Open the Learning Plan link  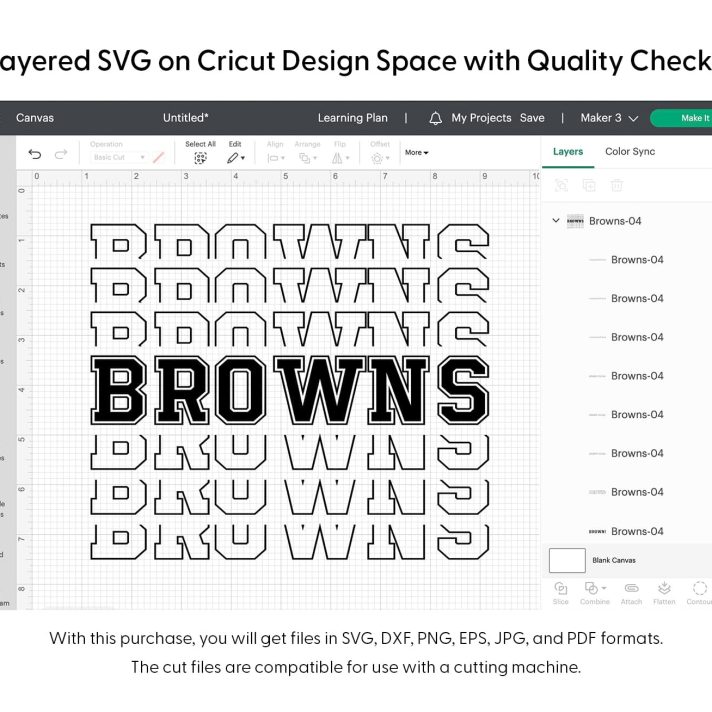coord(352,118)
